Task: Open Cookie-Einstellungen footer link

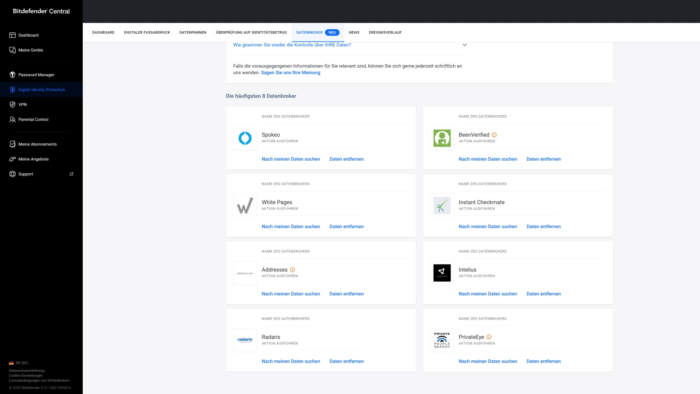Action: [x=26, y=376]
